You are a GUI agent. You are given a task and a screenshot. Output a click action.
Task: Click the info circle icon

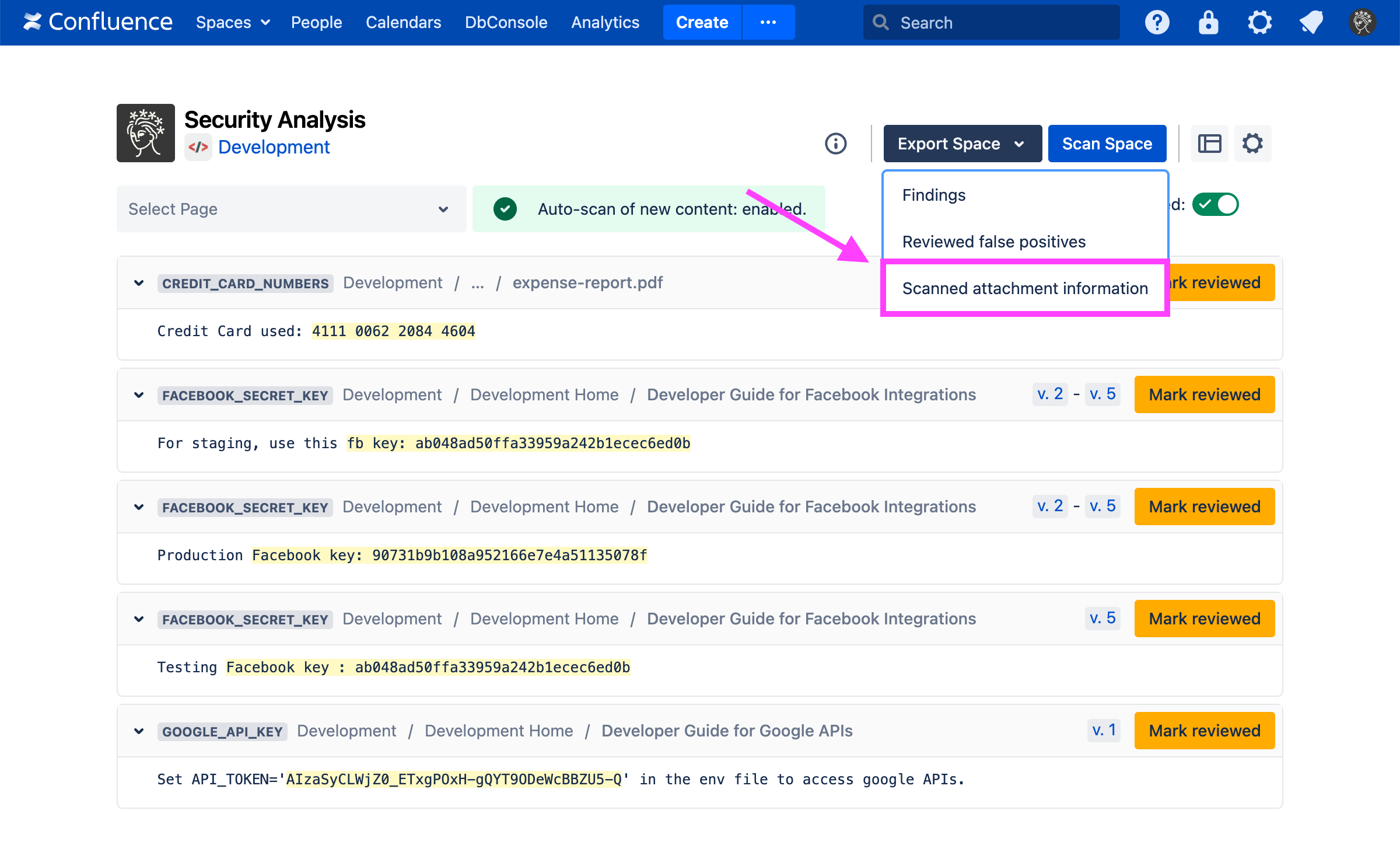click(x=835, y=144)
